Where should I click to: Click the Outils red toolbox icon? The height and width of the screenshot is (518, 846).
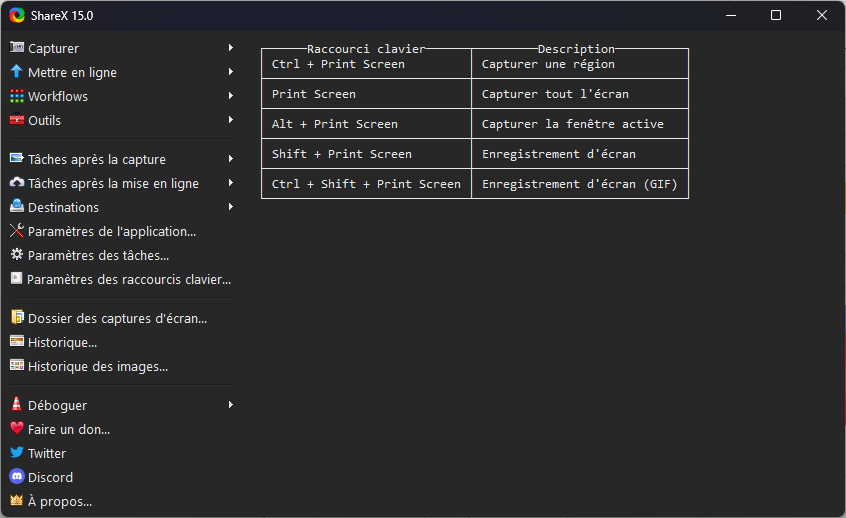pyautogui.click(x=17, y=119)
